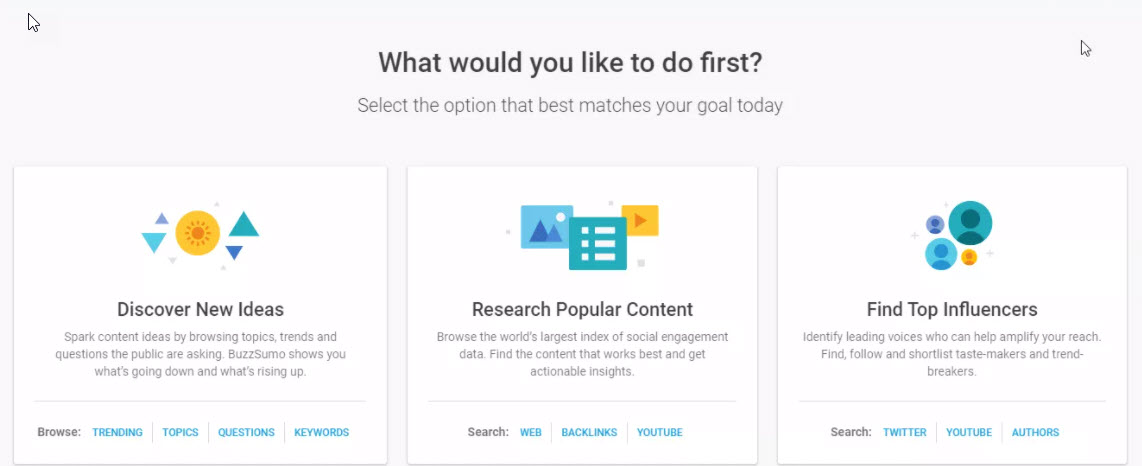This screenshot has height=466, width=1142.
Task: Search Web under Research Popular Content
Action: pos(530,433)
